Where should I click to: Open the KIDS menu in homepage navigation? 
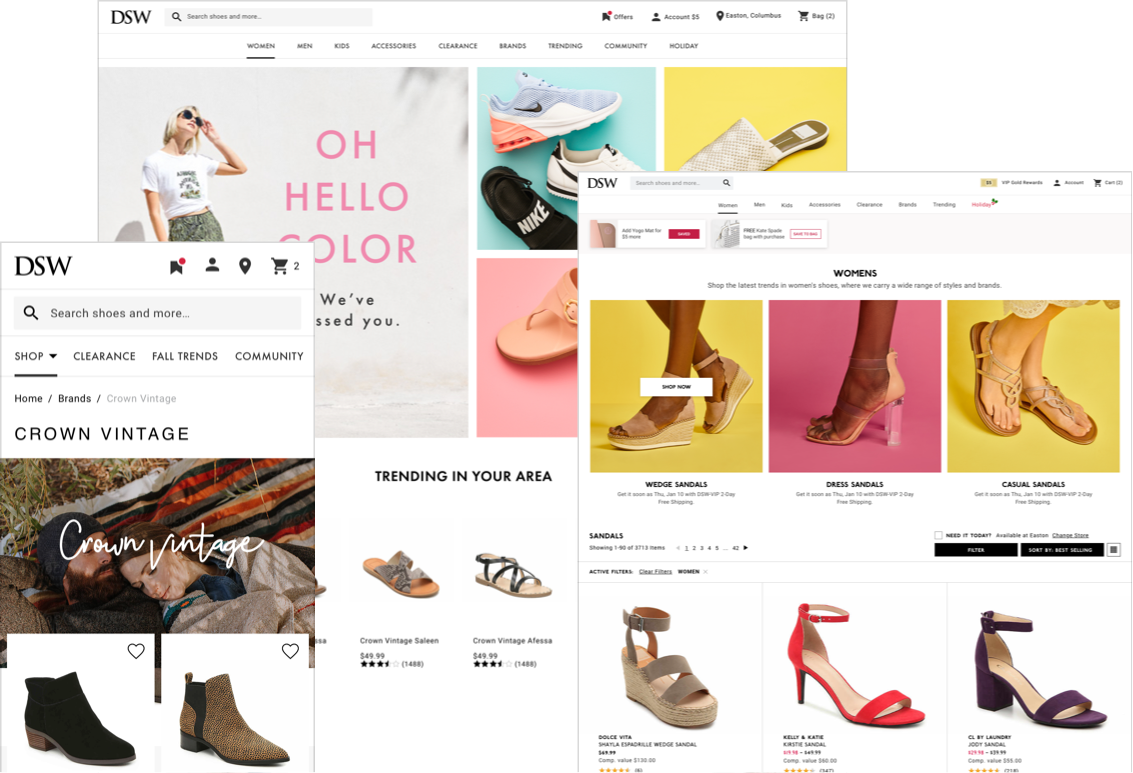point(342,46)
